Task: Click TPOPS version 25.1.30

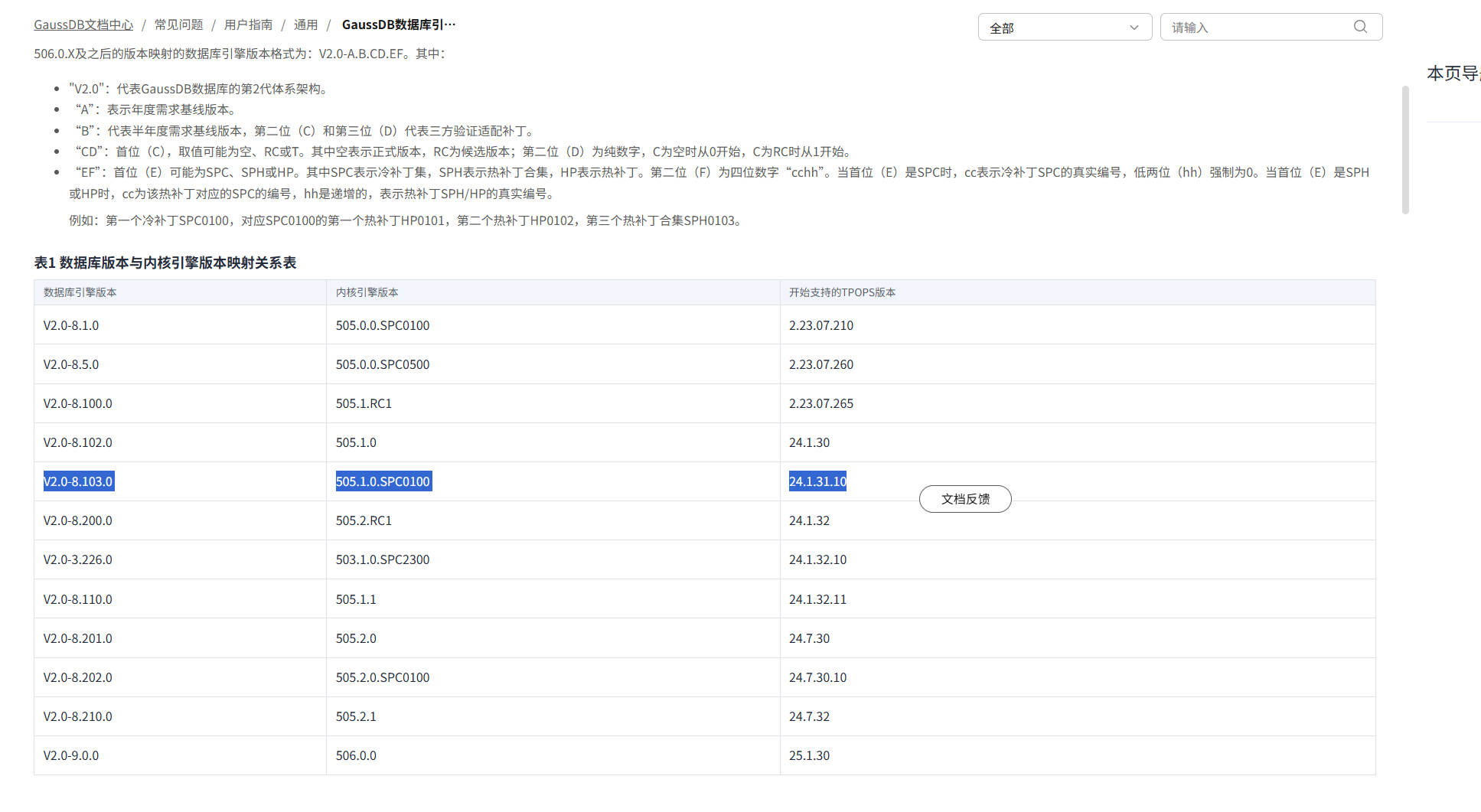Action: [x=809, y=755]
